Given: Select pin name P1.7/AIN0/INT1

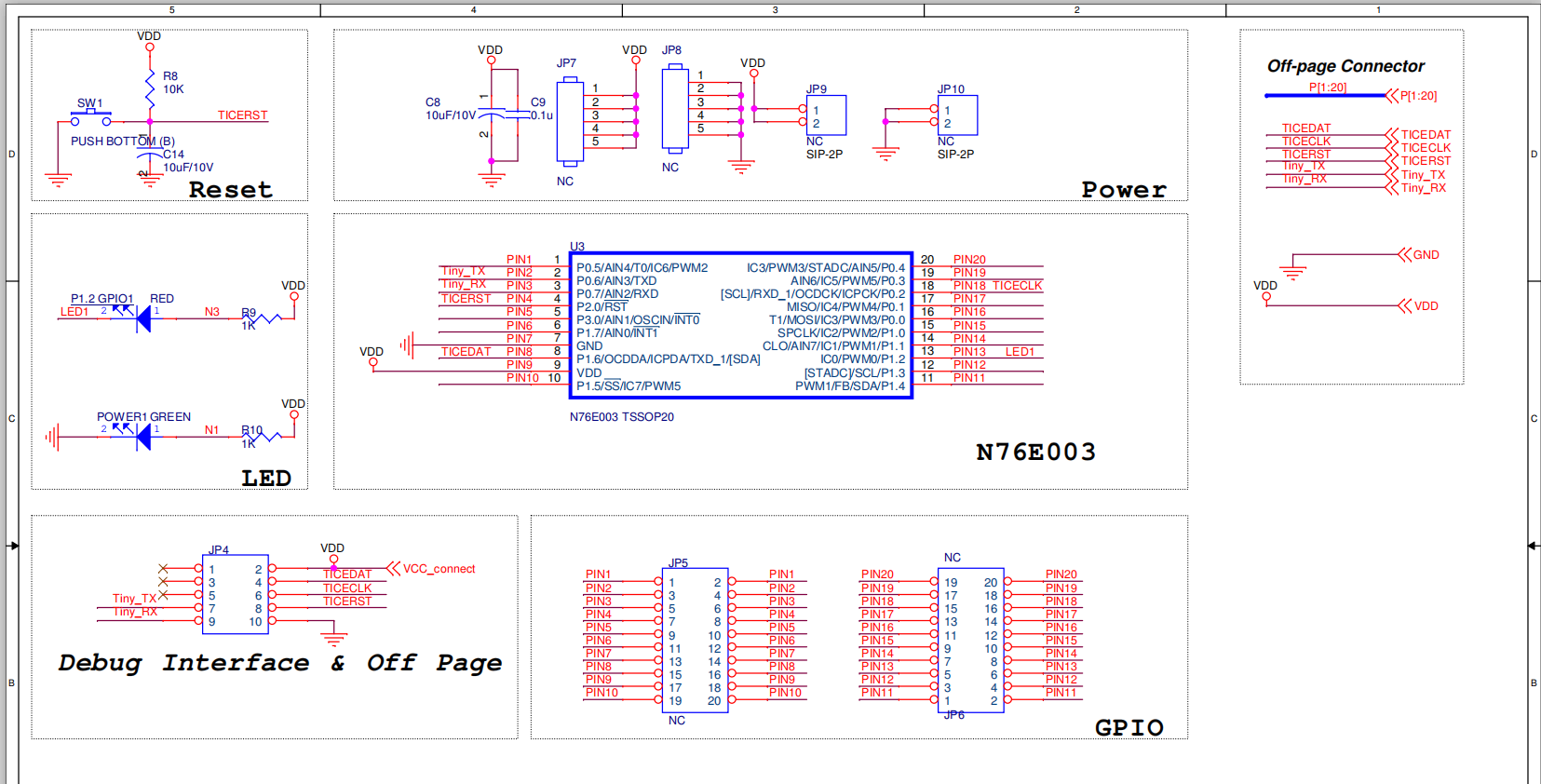Looking at the screenshot, I should point(617,333).
